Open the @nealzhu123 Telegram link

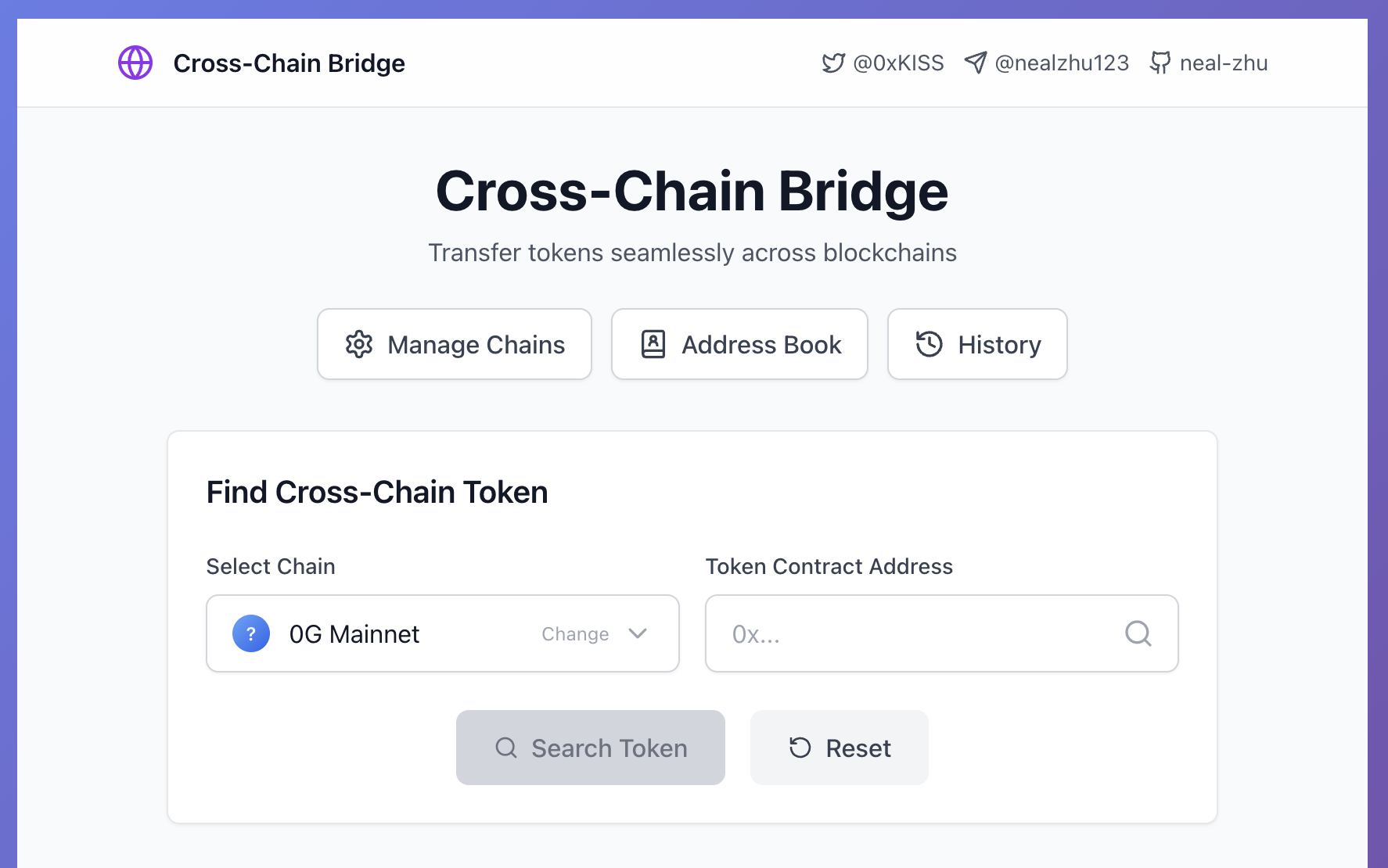tap(1062, 63)
